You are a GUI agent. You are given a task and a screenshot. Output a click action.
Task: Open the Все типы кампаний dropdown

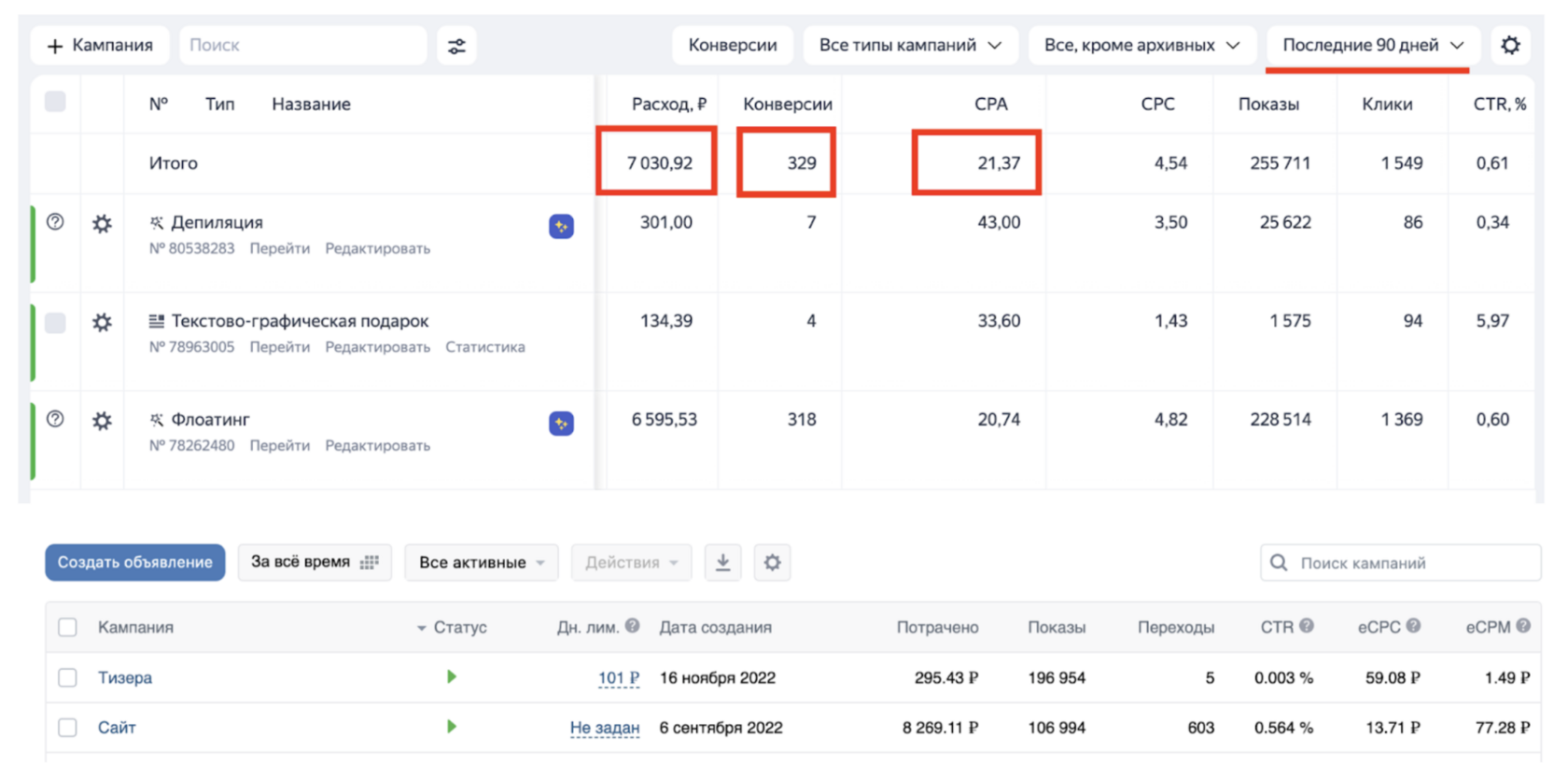(x=910, y=45)
